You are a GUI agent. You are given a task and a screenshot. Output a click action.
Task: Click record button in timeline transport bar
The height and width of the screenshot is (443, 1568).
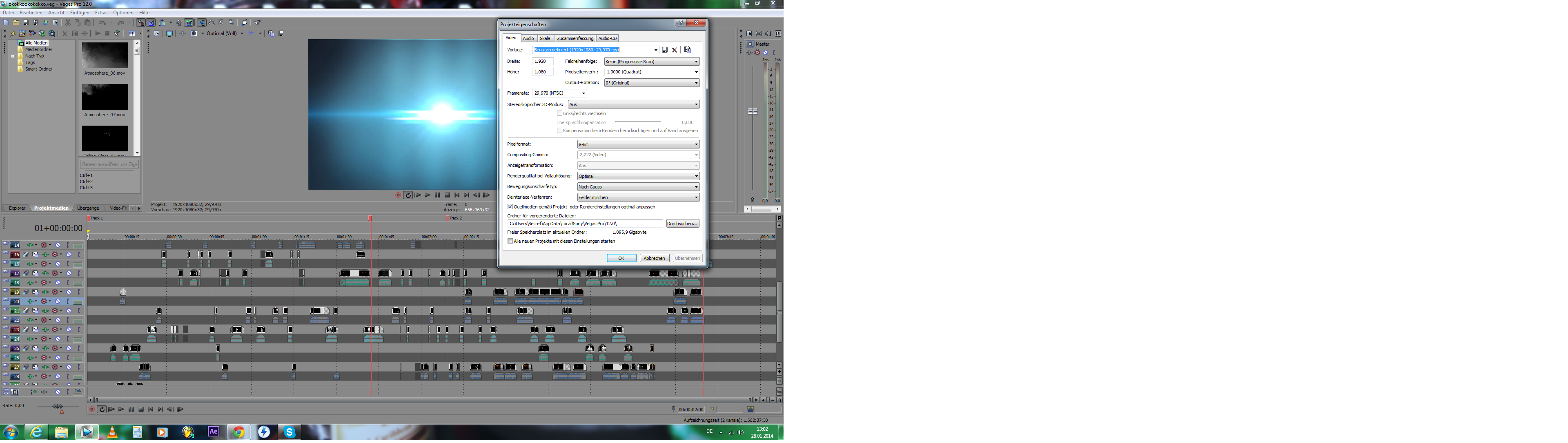[x=92, y=410]
